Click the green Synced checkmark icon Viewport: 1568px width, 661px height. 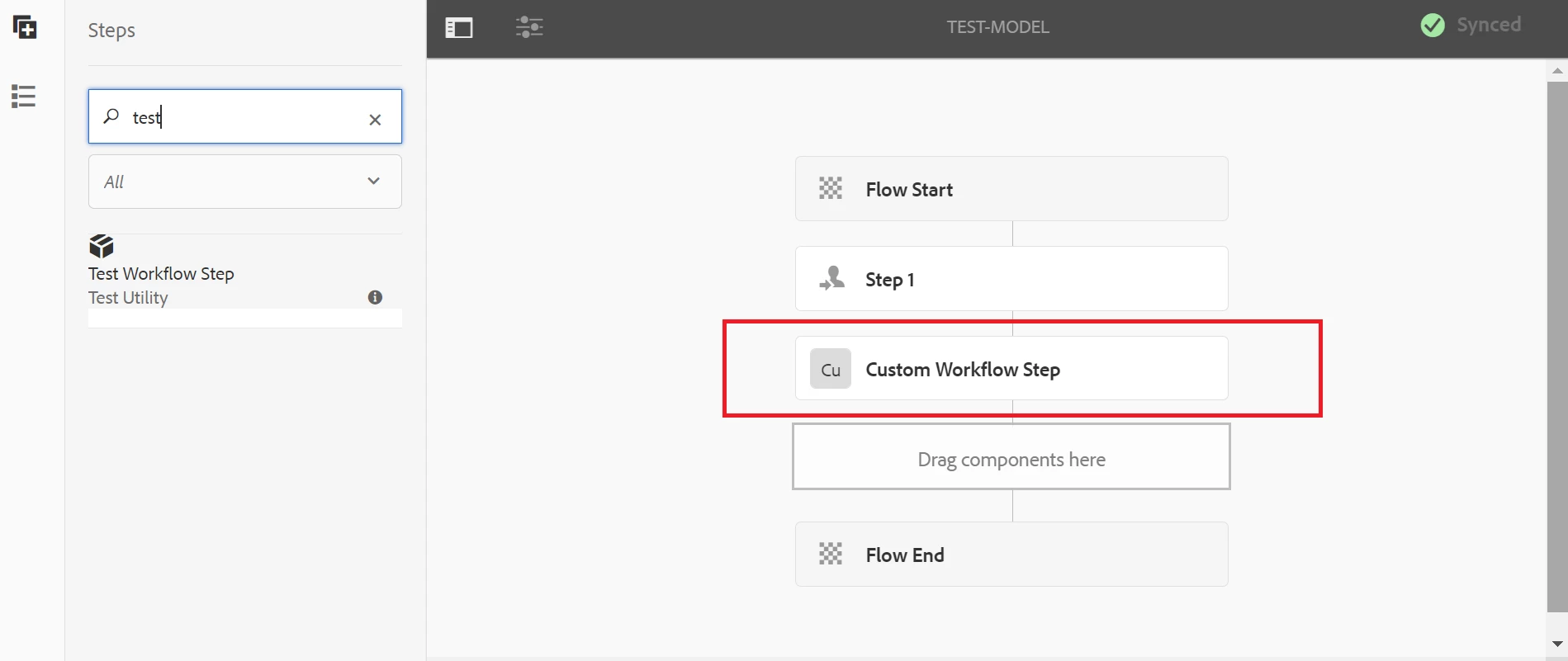(1433, 26)
